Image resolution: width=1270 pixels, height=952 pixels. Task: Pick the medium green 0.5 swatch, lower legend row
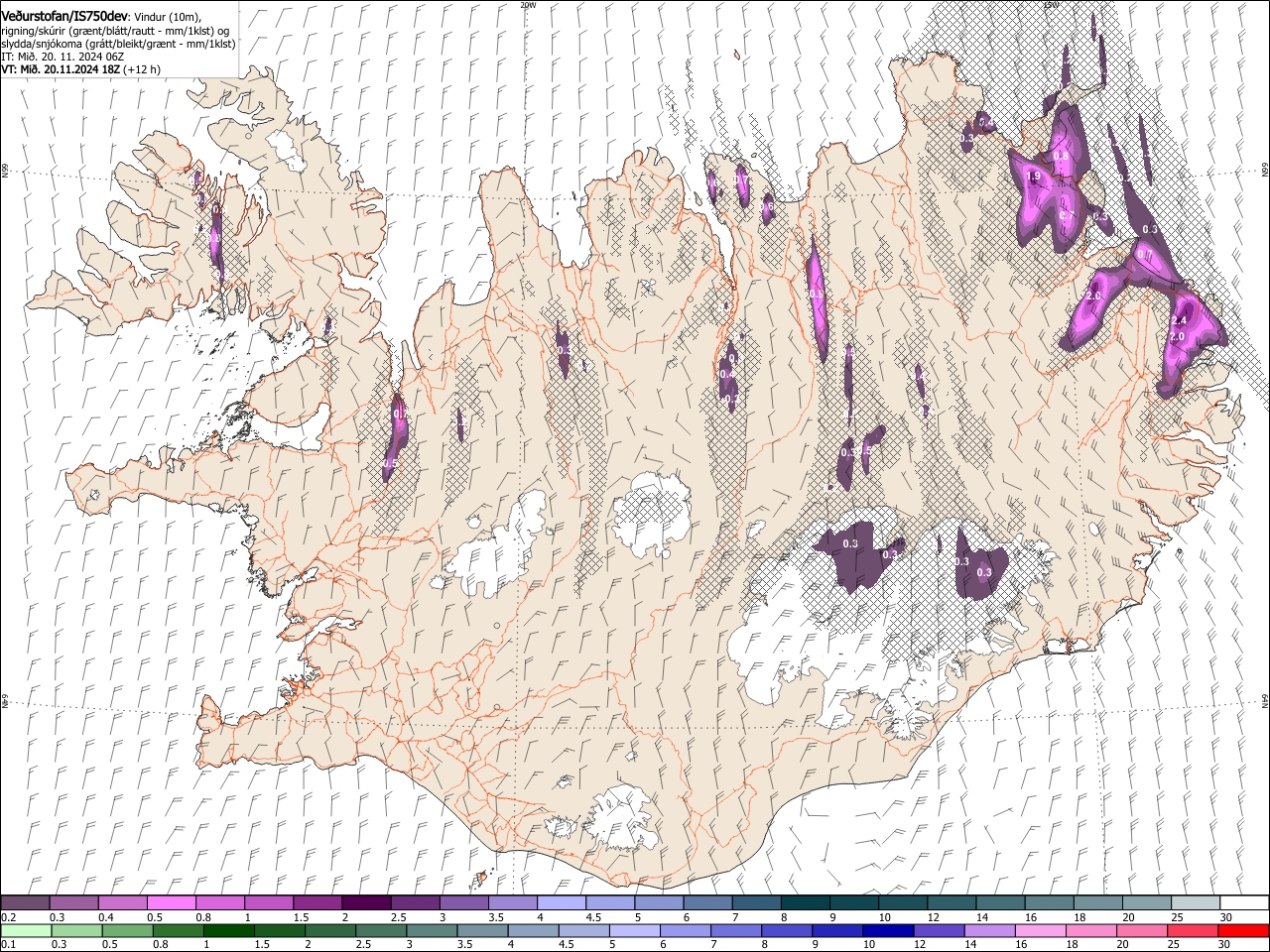pyautogui.click(x=128, y=930)
